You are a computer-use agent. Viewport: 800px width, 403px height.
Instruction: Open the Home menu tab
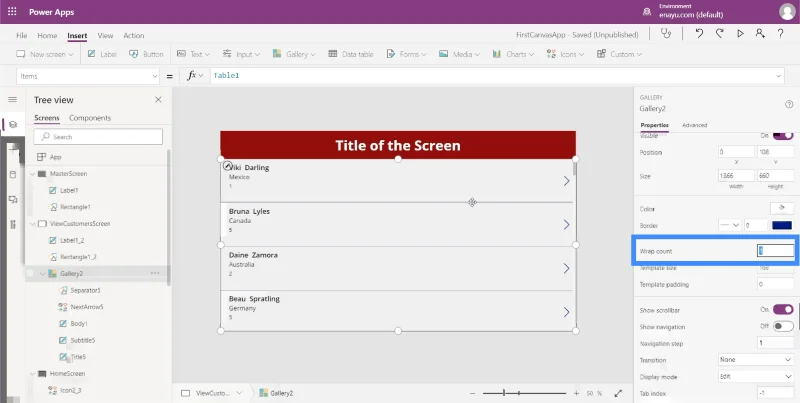(x=47, y=35)
